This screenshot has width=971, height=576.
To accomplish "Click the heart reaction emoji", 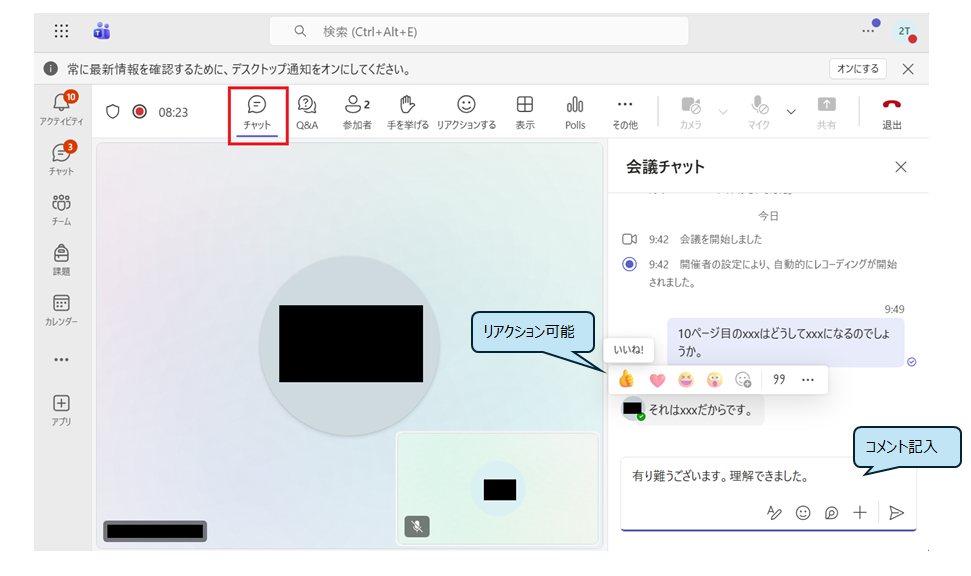I will [657, 379].
